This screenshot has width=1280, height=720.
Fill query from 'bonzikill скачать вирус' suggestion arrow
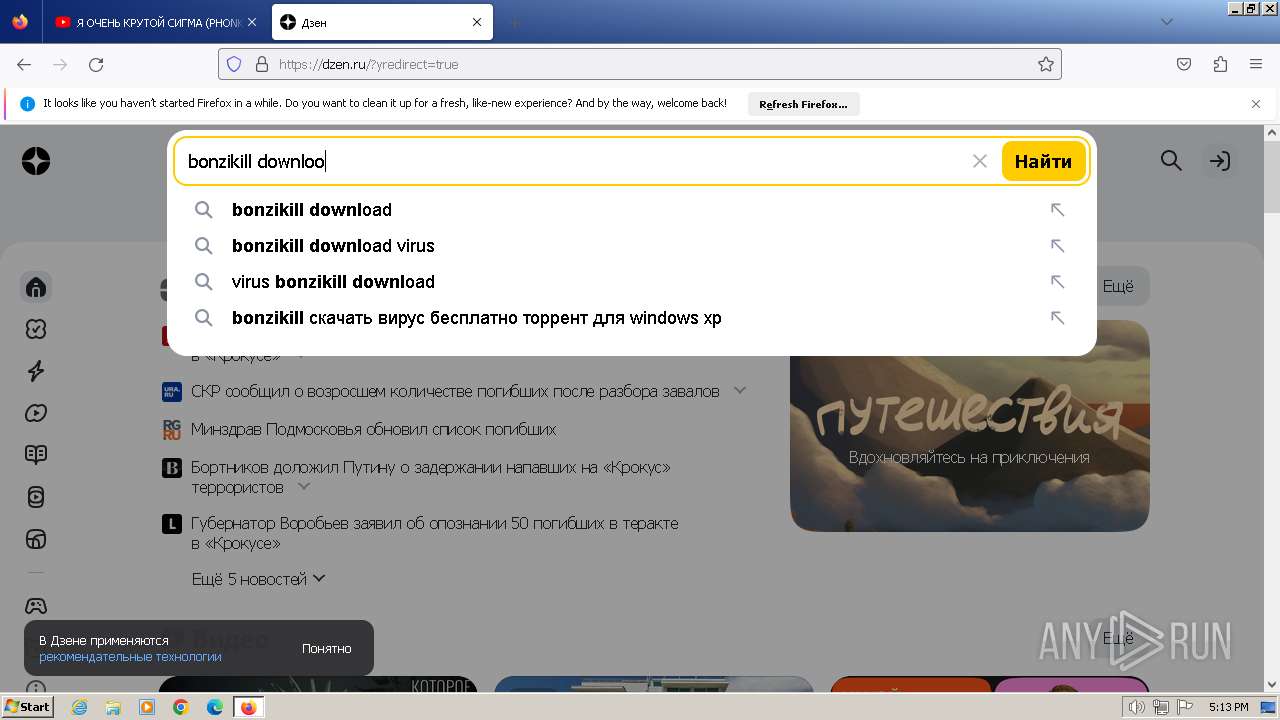coord(1057,318)
